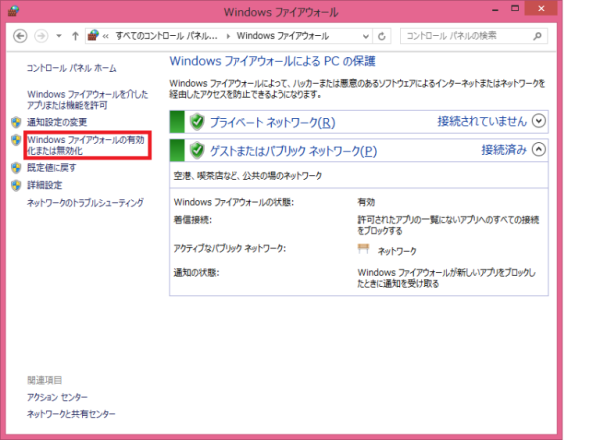Click the forward navigation arrow
Screen dimensions: 600x440
click(x=41, y=36)
